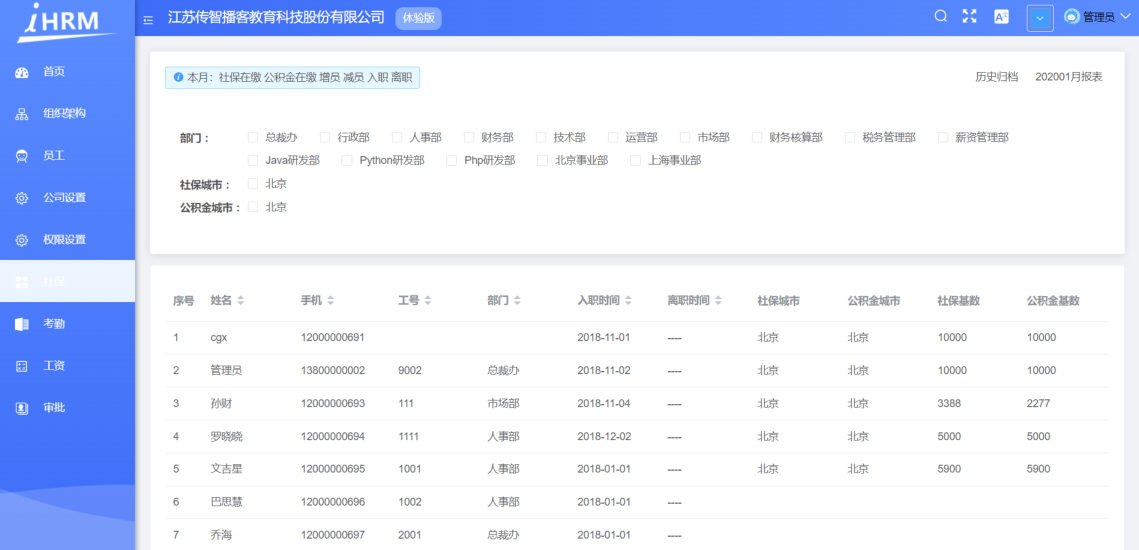Open the 组织架构 menu item
The width and height of the screenshot is (1139, 550).
[x=68, y=114]
